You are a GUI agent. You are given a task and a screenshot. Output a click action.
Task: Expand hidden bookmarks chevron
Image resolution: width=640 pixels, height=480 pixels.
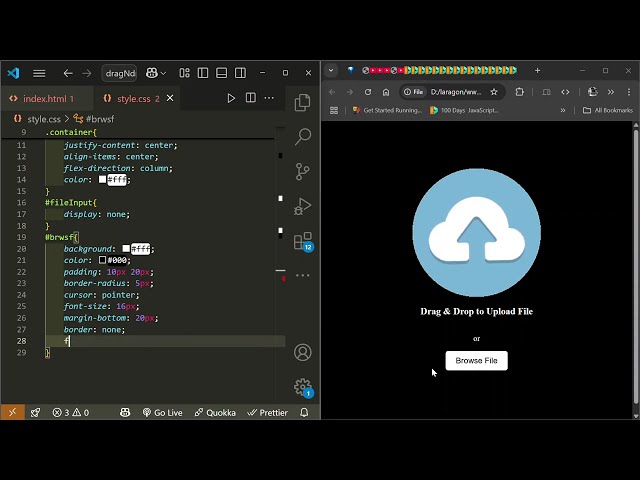tap(563, 110)
